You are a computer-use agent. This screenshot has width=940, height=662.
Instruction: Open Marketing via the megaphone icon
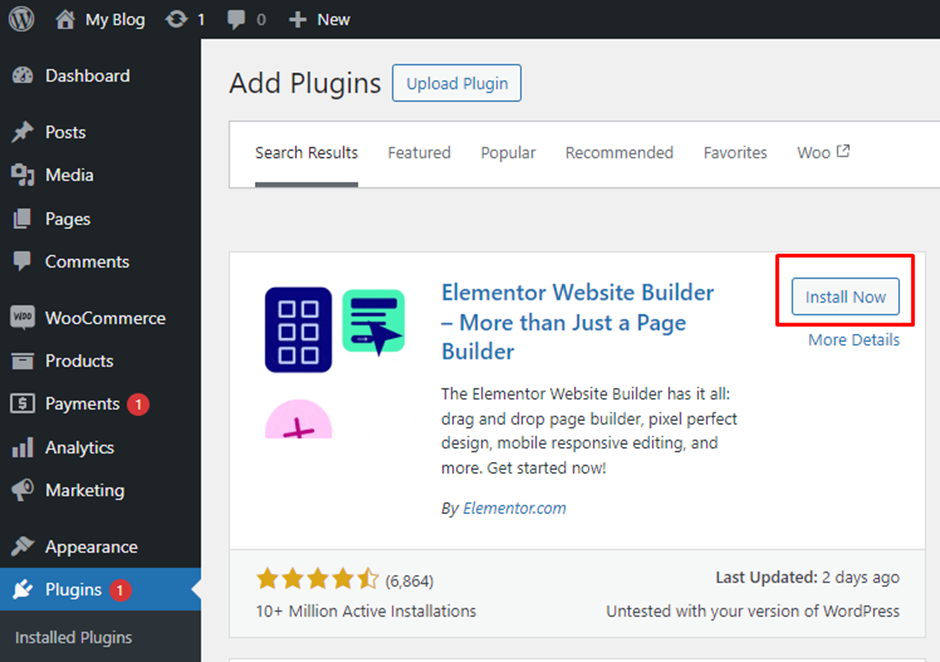click(22, 490)
